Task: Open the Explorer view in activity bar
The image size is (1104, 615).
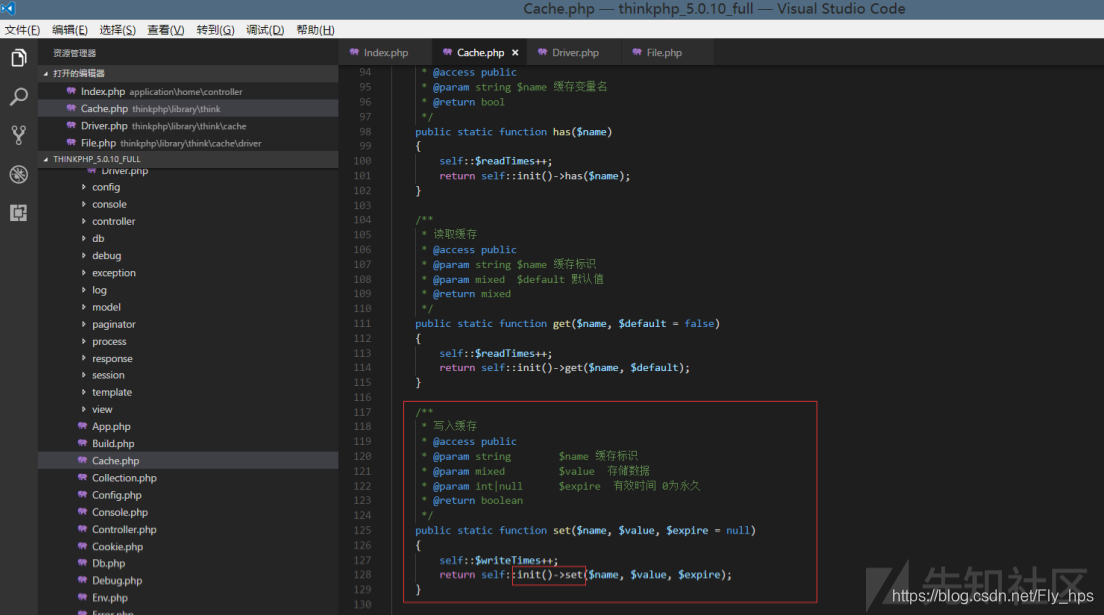Action: tap(19, 58)
